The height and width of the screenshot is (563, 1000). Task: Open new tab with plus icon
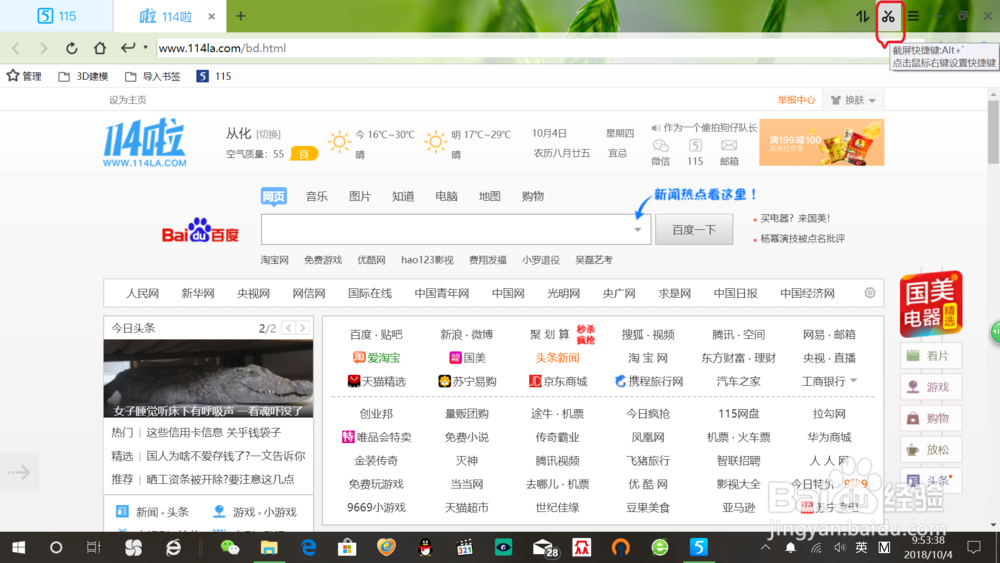click(x=240, y=16)
